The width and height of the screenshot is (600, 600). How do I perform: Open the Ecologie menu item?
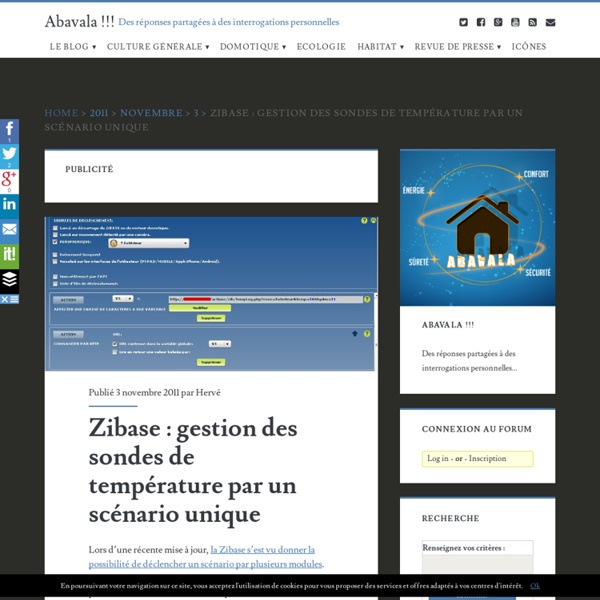pyautogui.click(x=321, y=47)
